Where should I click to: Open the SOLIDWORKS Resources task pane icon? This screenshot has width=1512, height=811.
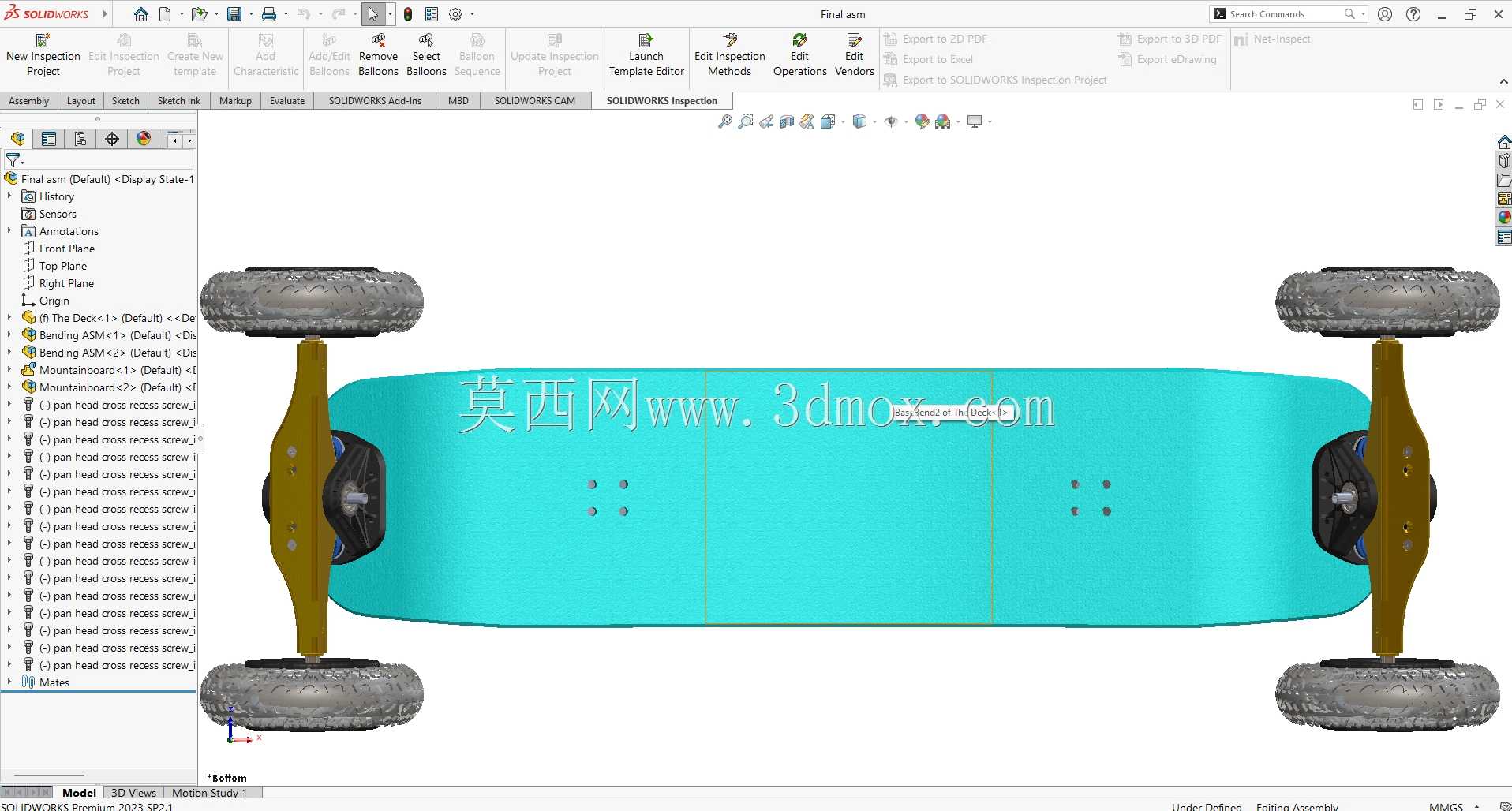[1504, 142]
